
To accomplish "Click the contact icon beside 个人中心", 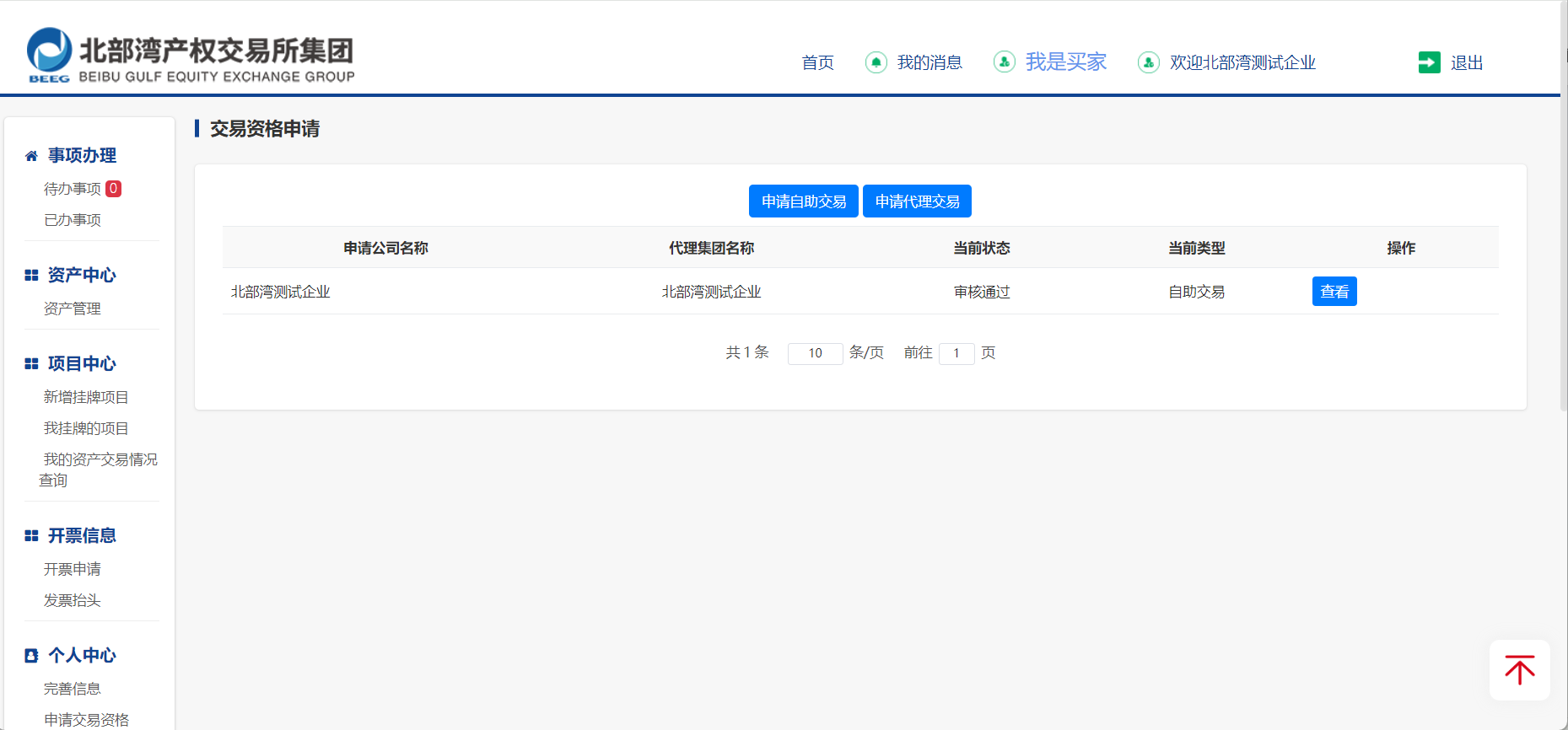I will [31, 656].
